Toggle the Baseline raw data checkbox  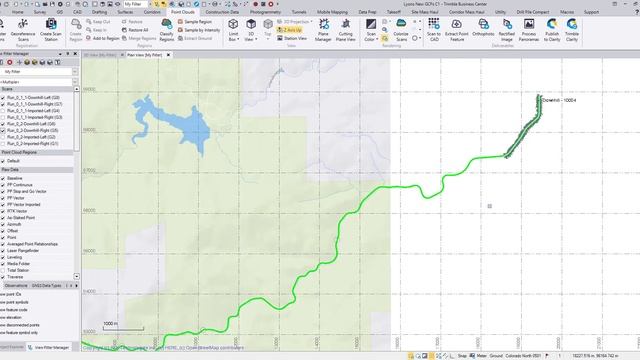click(3, 178)
